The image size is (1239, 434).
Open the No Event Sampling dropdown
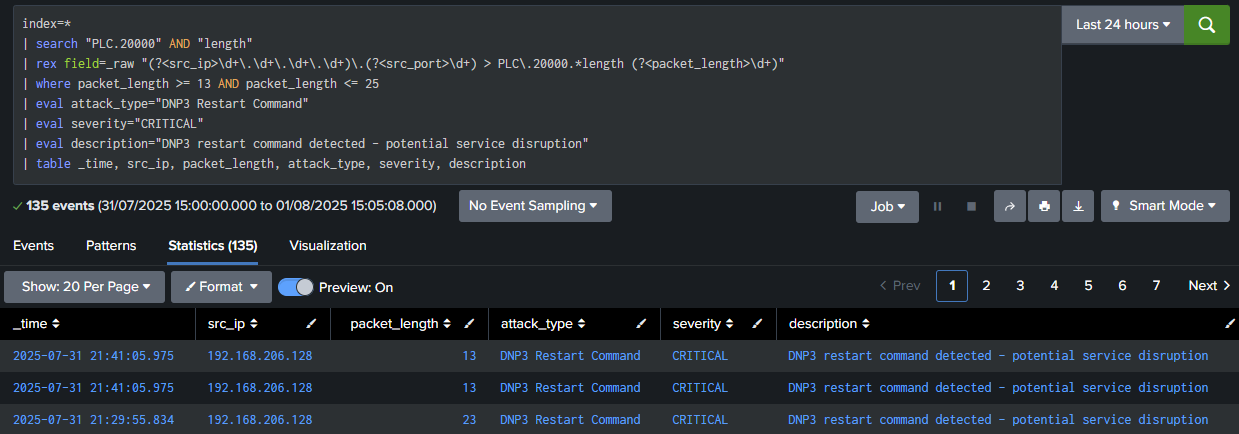click(x=535, y=206)
